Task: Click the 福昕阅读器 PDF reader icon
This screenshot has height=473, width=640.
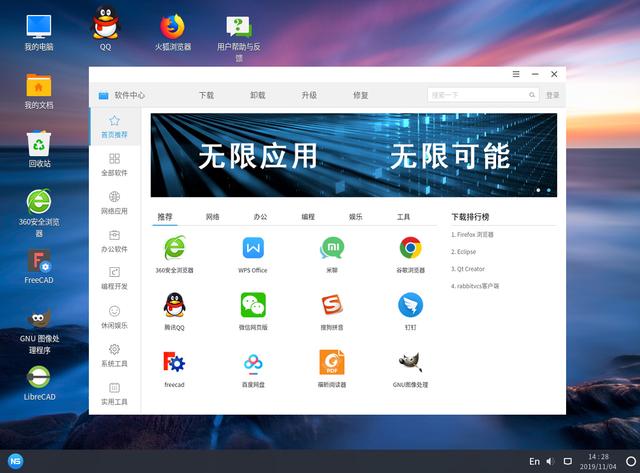Action: (x=331, y=362)
